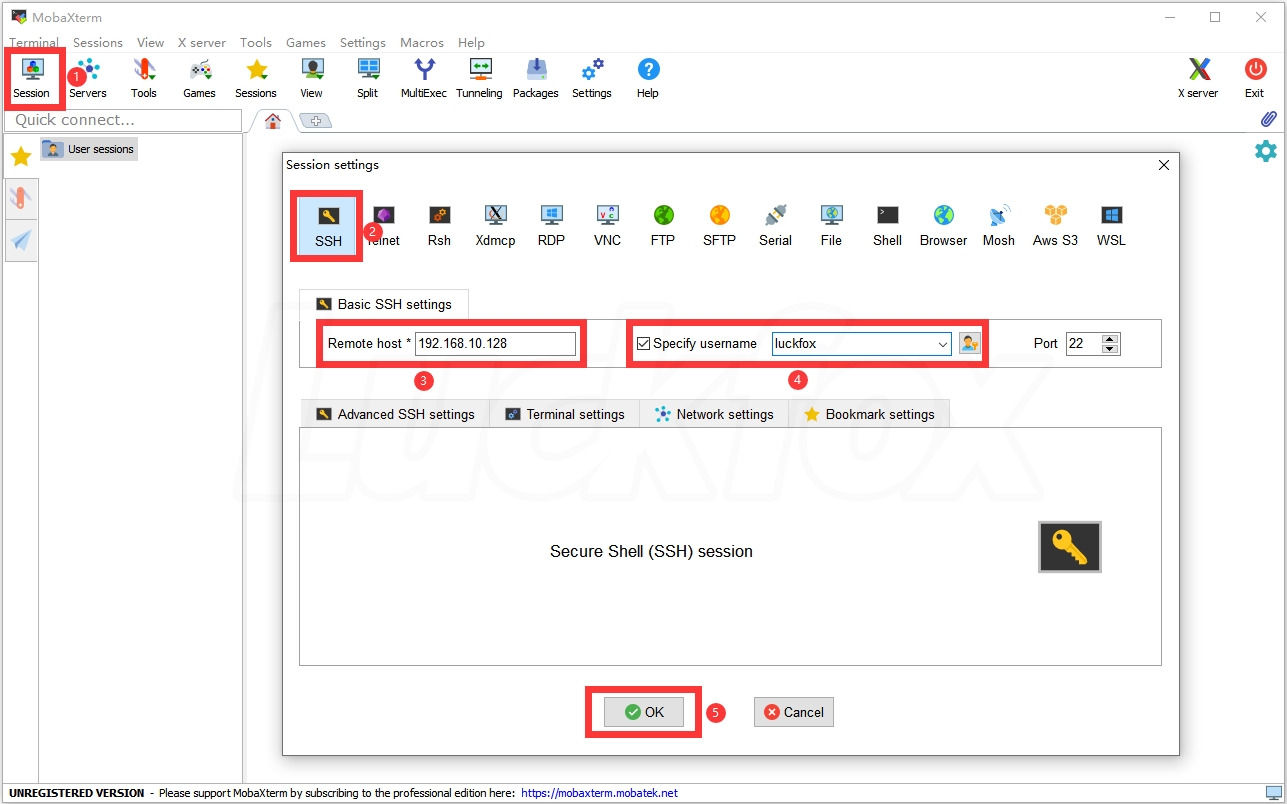Open the Macros menu

point(421,43)
